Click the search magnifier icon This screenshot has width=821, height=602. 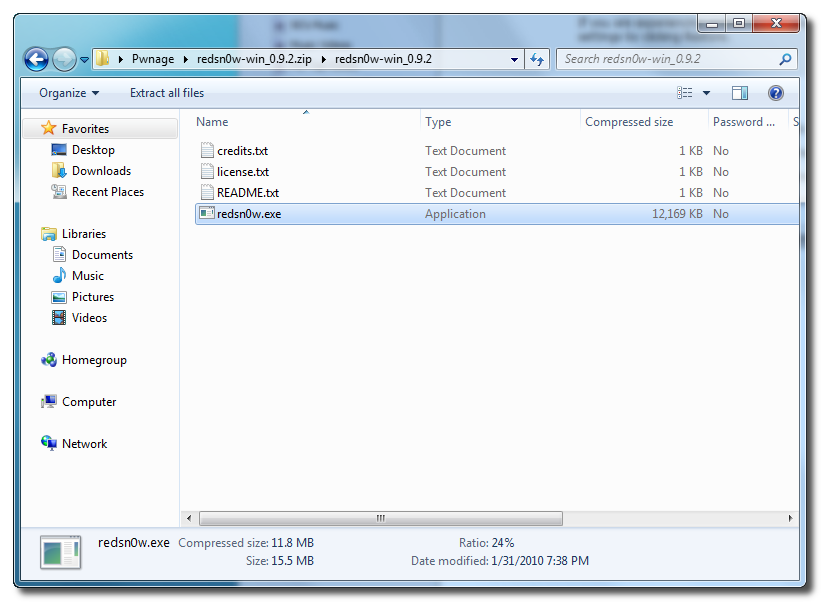point(785,59)
